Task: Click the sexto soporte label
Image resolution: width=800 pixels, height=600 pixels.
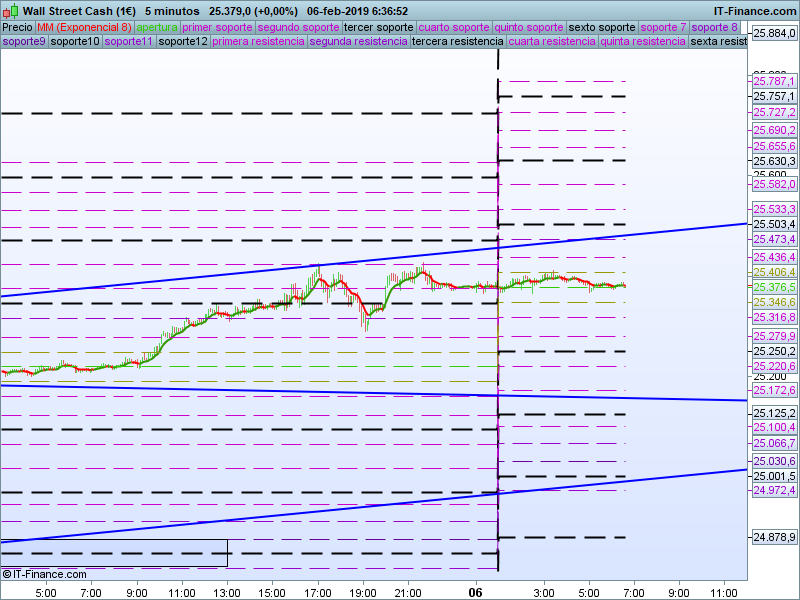Action: click(x=602, y=28)
